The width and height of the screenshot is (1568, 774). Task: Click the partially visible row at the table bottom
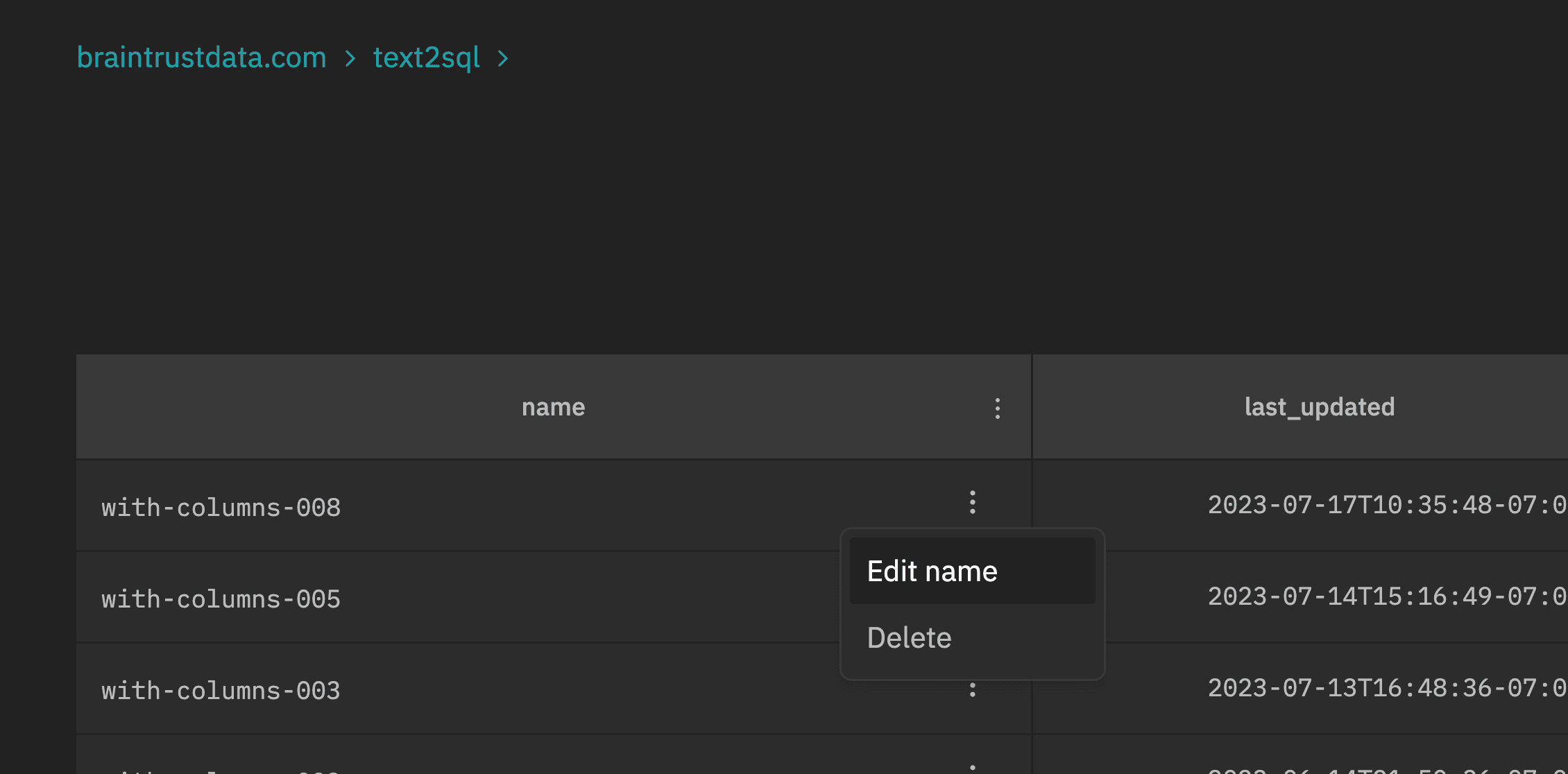[x=486, y=766]
